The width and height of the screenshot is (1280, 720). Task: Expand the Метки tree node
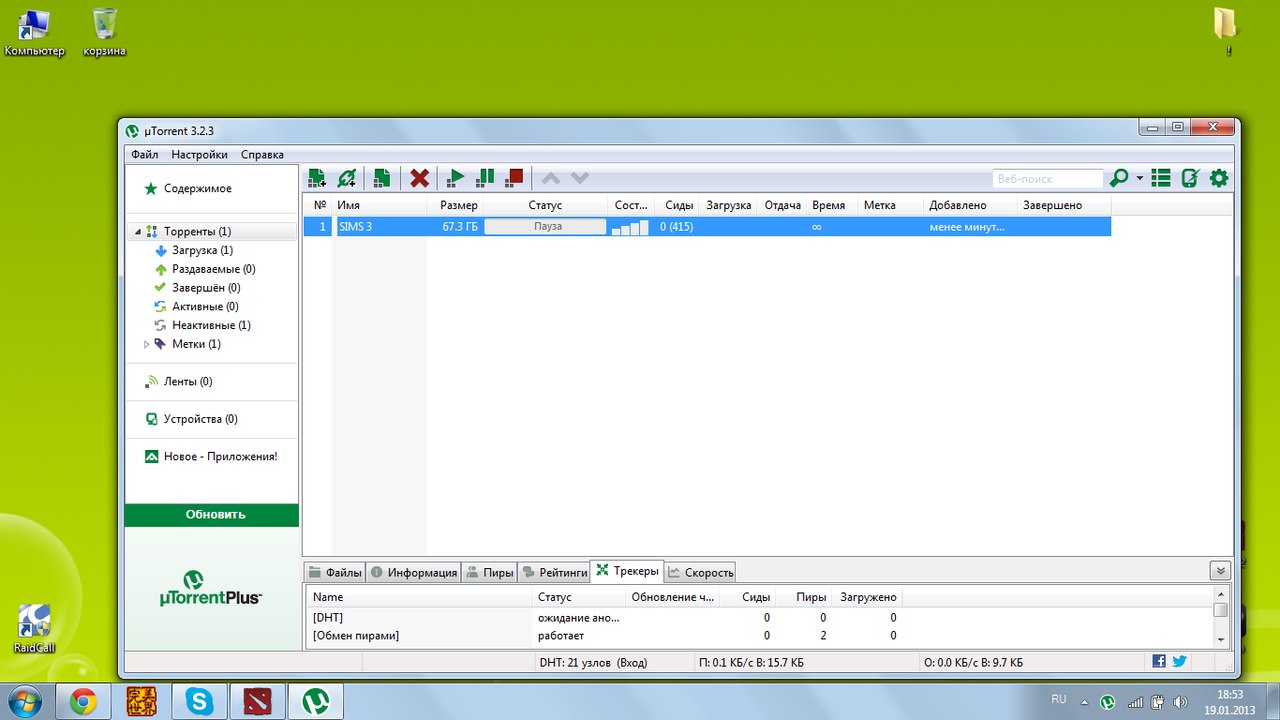146,344
